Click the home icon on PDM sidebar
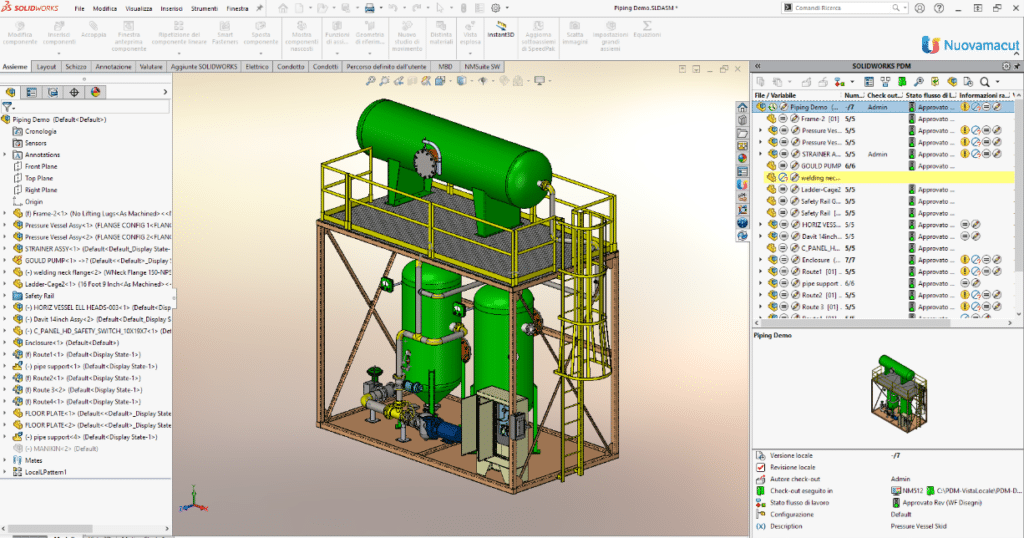Viewport: 1024px width, 538px height. click(x=742, y=105)
